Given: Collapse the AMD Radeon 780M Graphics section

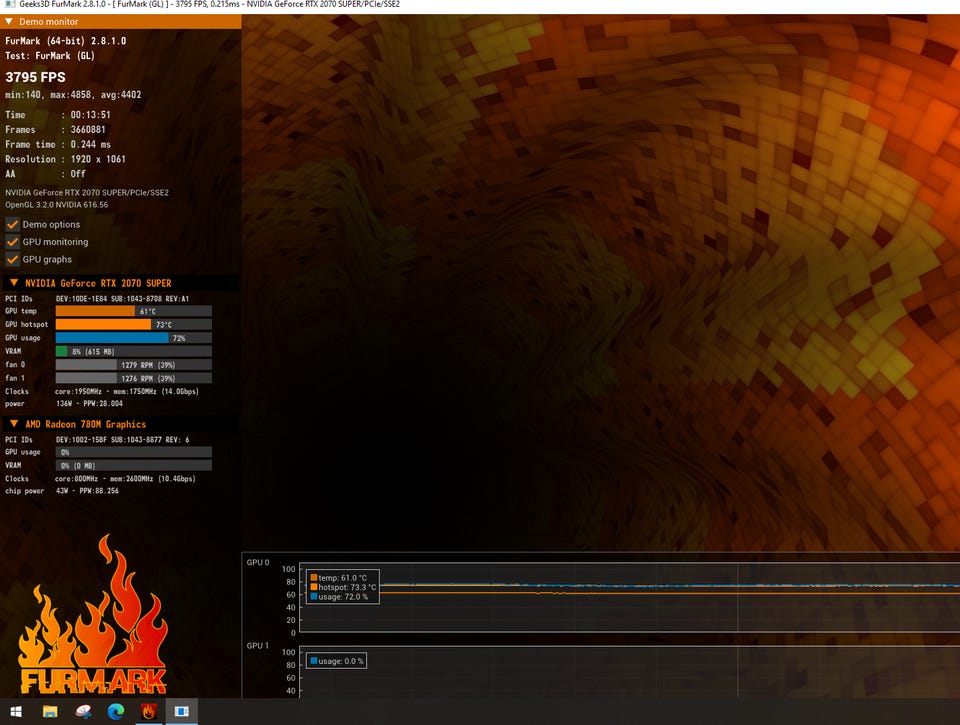Looking at the screenshot, I should coord(14,424).
